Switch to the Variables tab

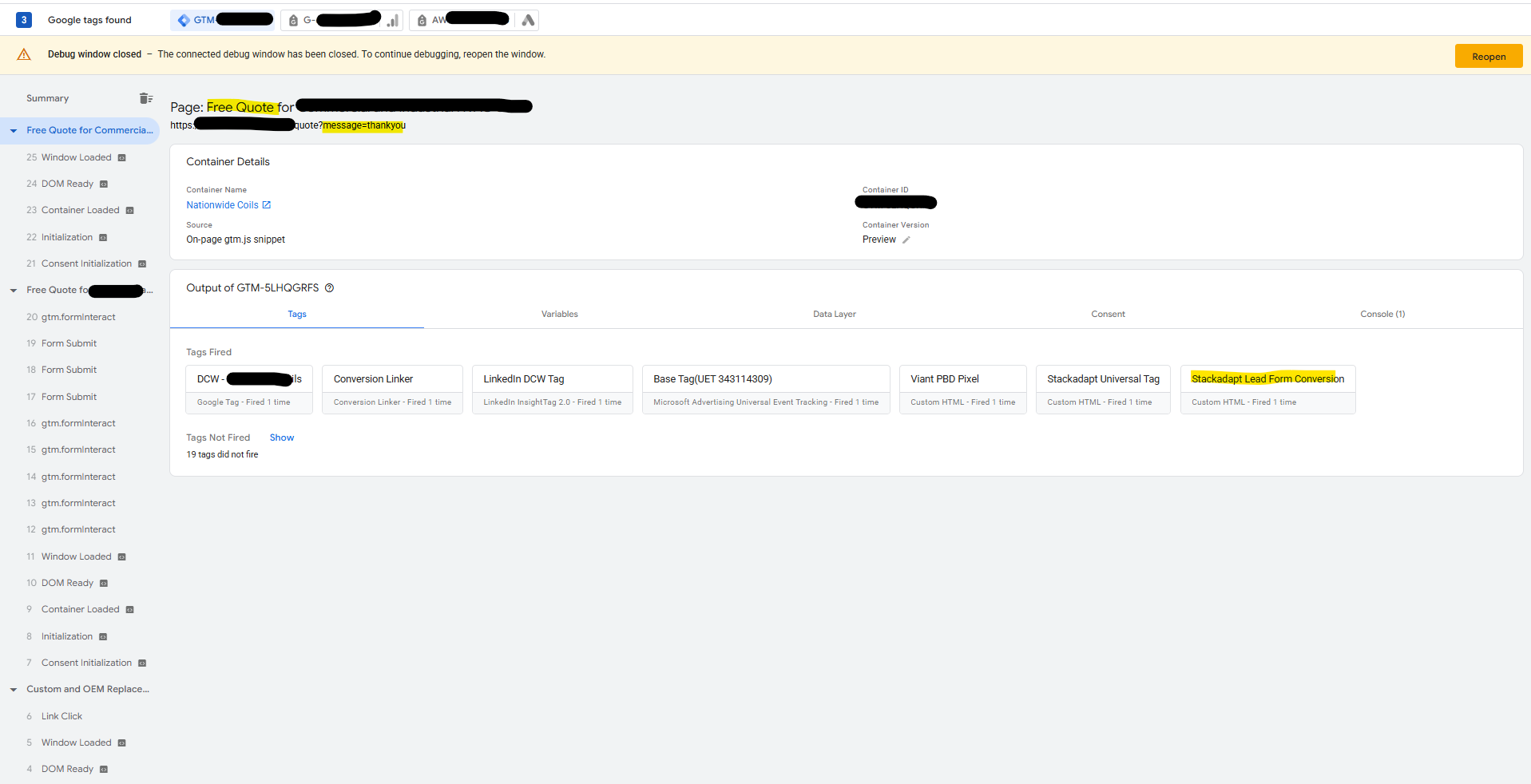(559, 314)
